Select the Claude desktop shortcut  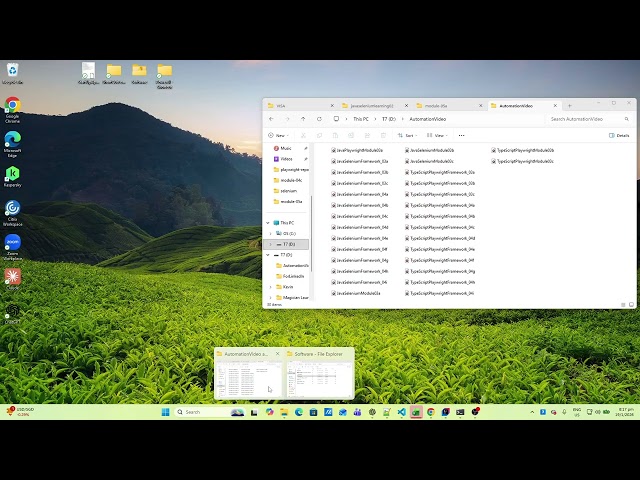point(13,279)
